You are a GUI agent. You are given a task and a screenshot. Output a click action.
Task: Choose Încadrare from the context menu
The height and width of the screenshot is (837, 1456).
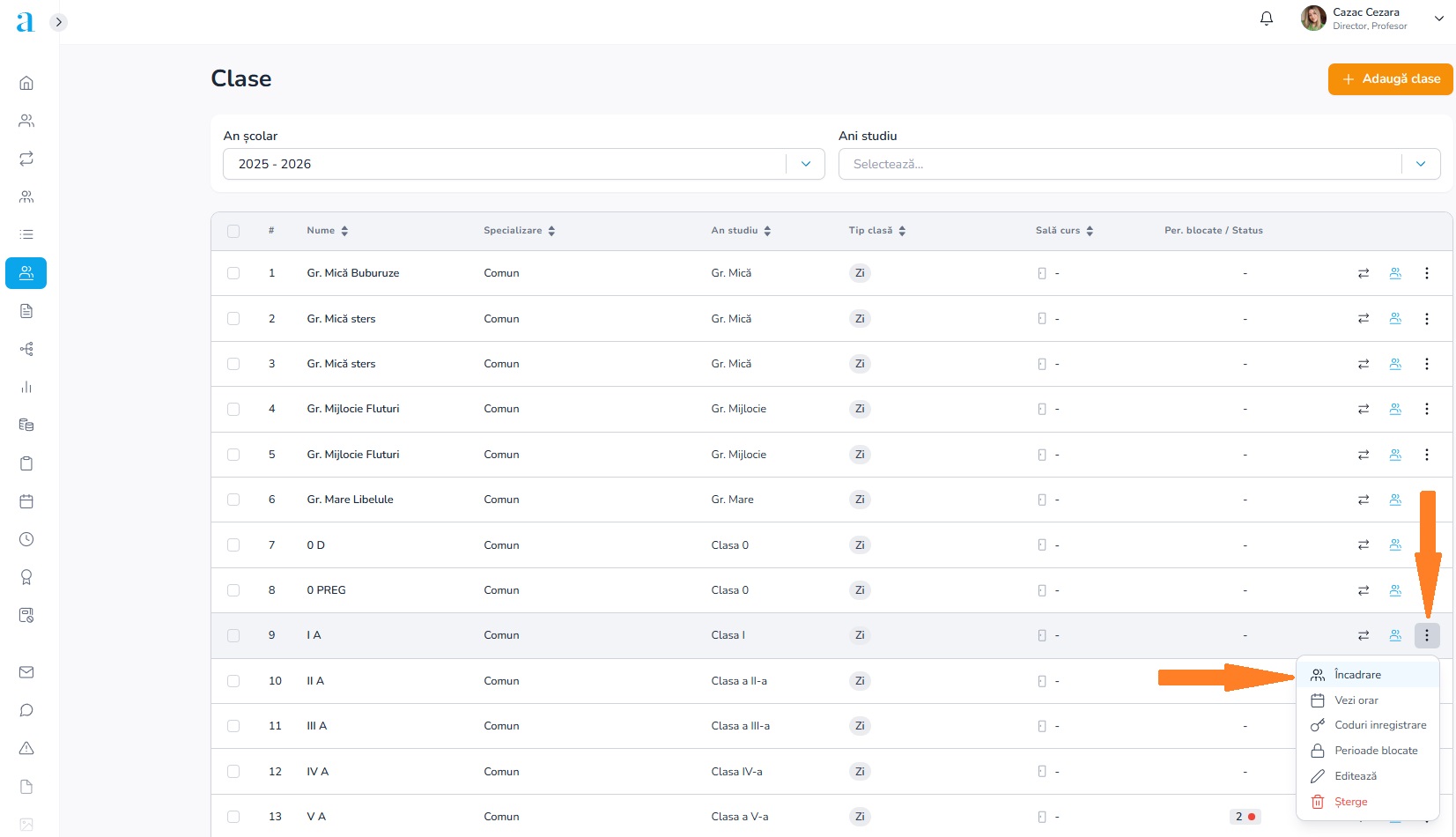point(1357,675)
